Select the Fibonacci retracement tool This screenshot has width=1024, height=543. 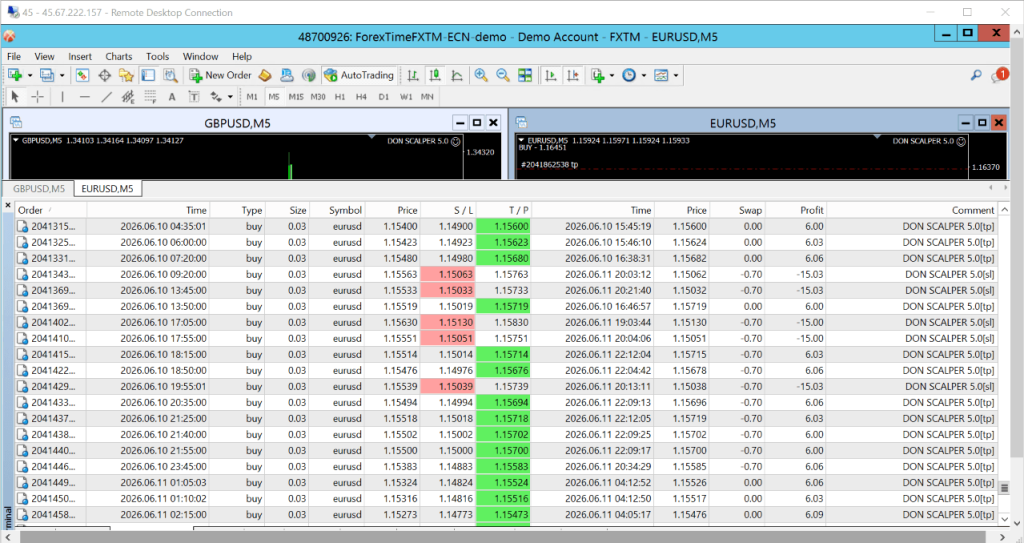pyautogui.click(x=150, y=97)
